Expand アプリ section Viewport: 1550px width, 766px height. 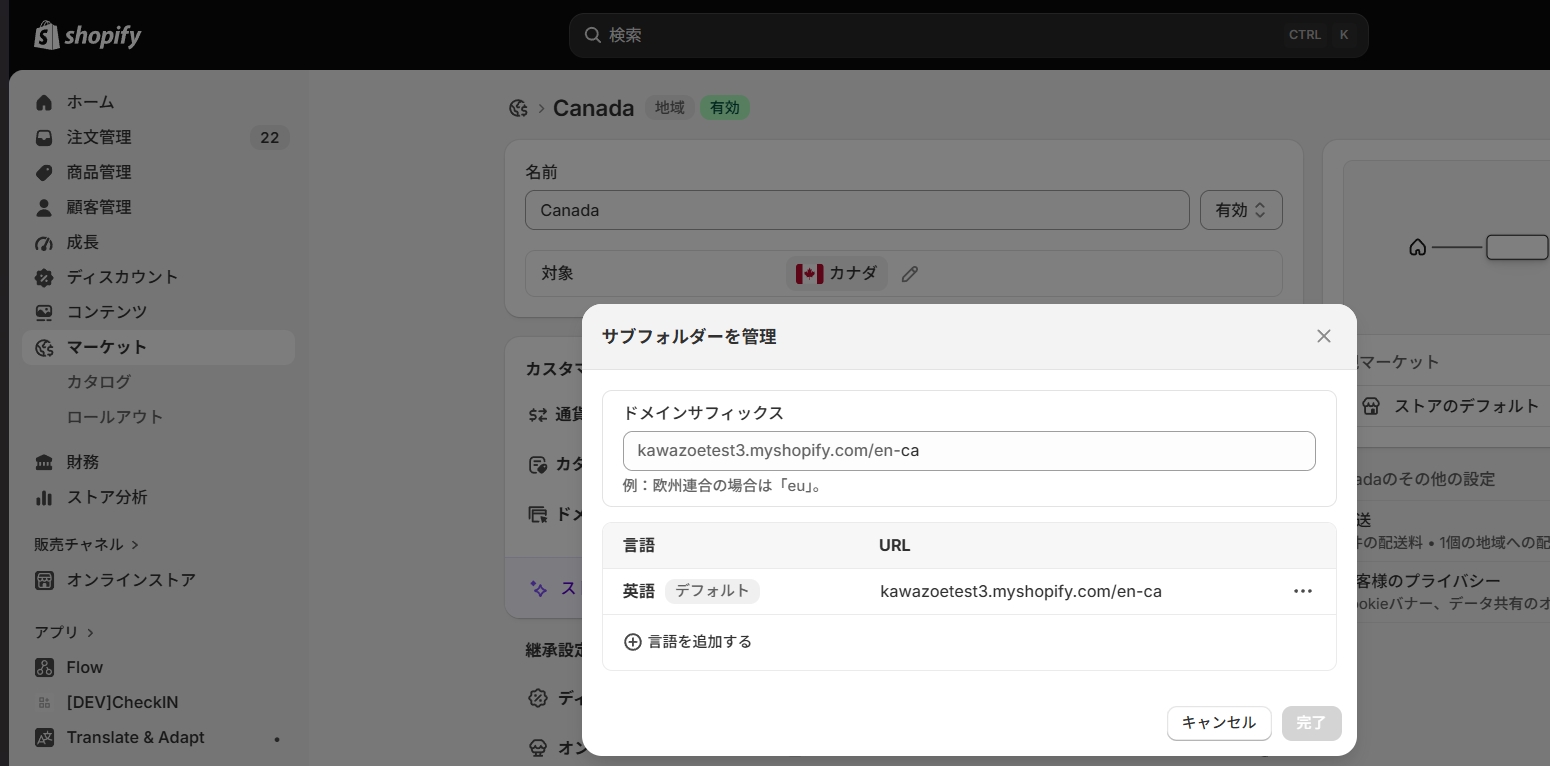(65, 632)
